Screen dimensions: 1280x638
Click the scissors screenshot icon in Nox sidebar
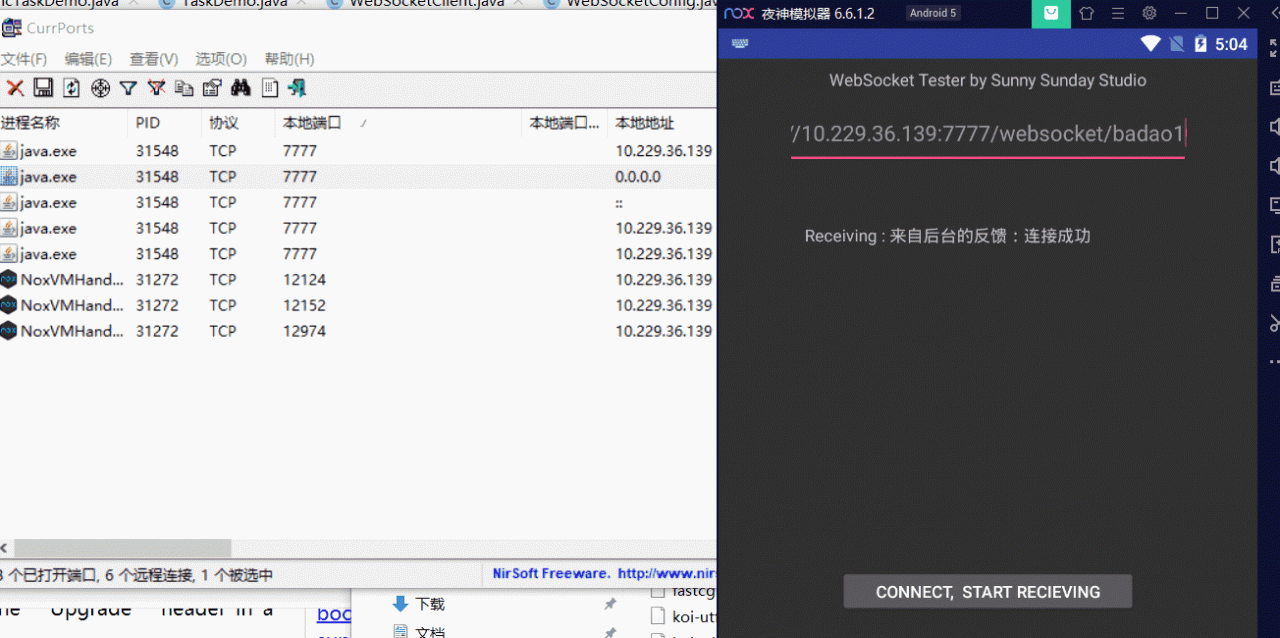(x=1275, y=323)
